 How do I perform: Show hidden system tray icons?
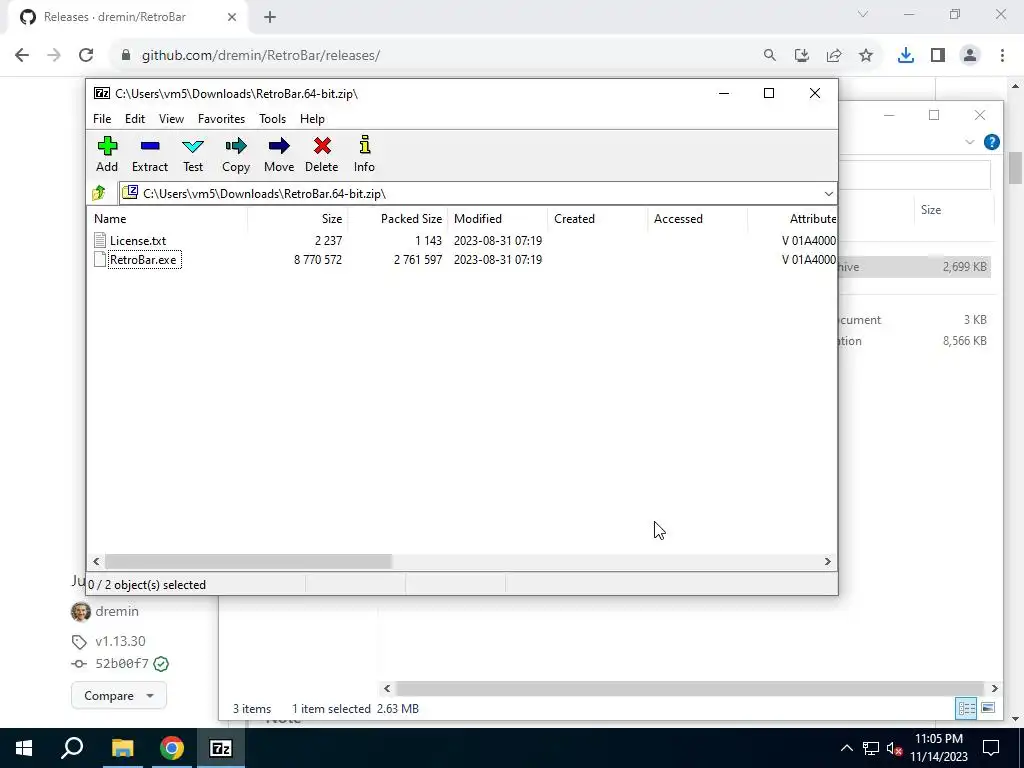point(846,748)
